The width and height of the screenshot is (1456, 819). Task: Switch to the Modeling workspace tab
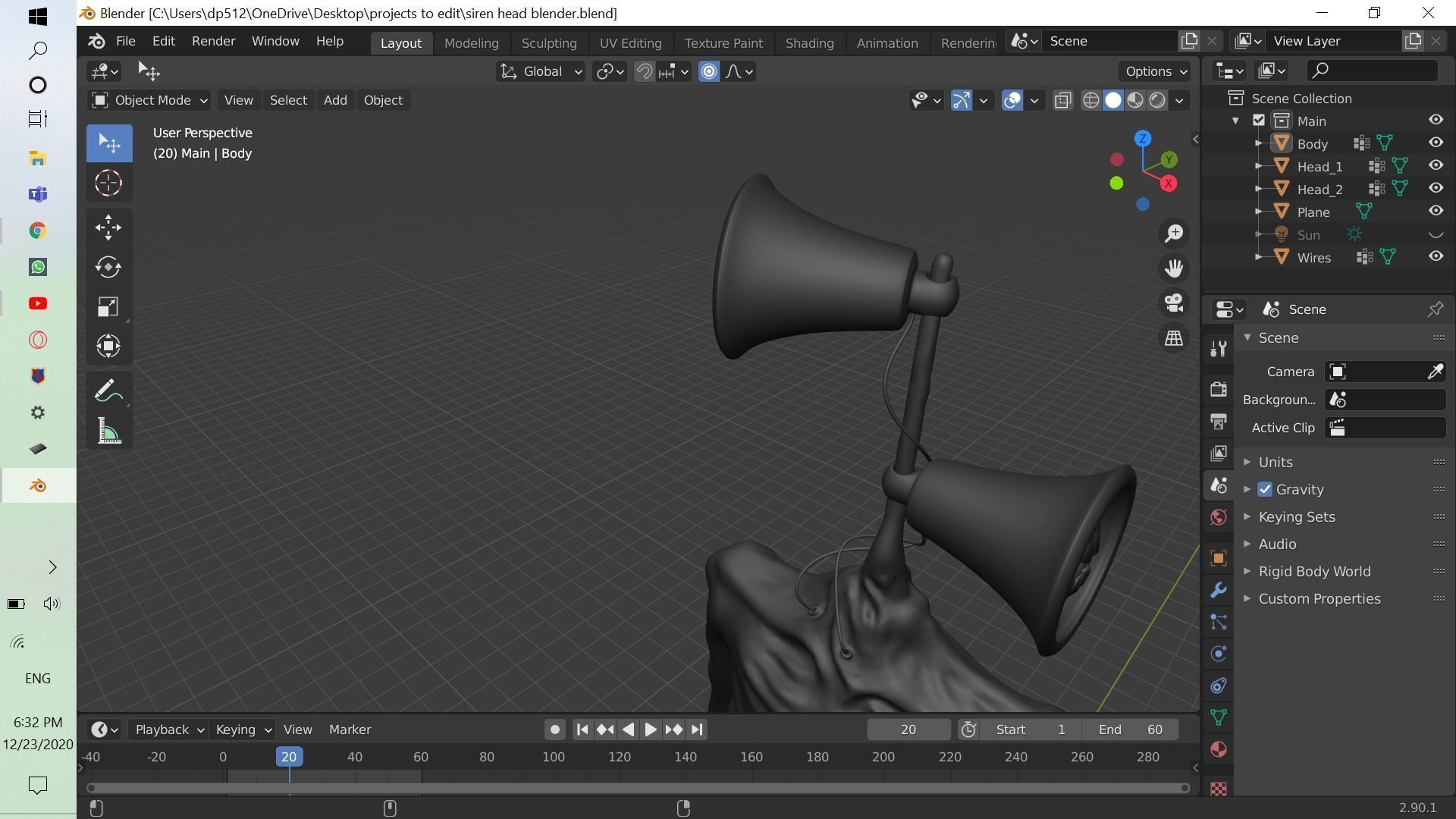click(x=471, y=43)
